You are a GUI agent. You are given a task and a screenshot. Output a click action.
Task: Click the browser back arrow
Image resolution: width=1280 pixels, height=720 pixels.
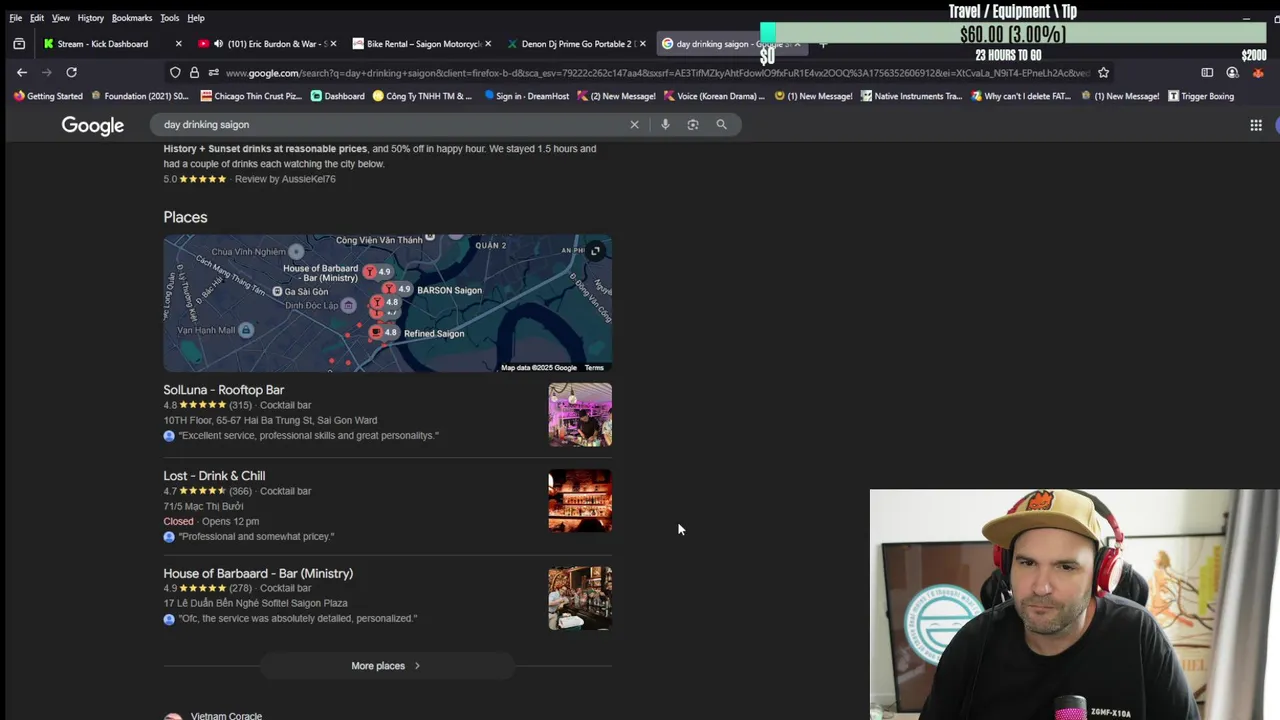tap(22, 72)
